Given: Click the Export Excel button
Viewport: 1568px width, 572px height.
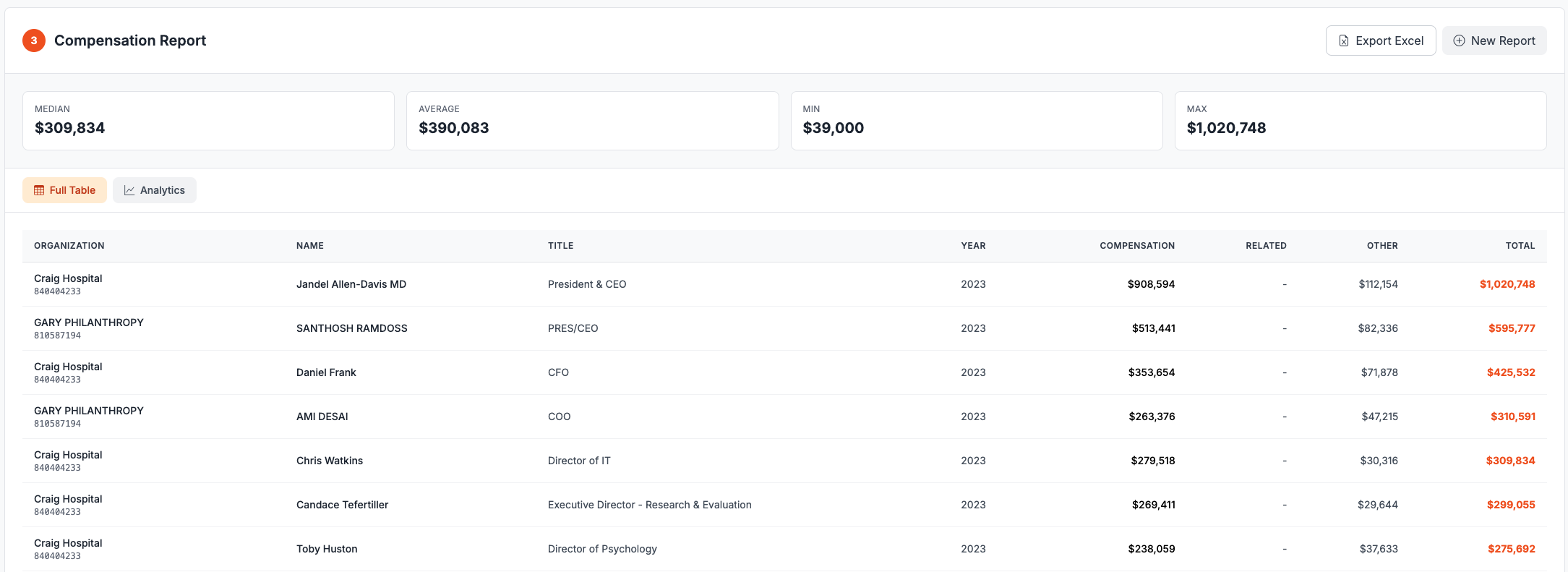Looking at the screenshot, I should tap(1381, 40).
